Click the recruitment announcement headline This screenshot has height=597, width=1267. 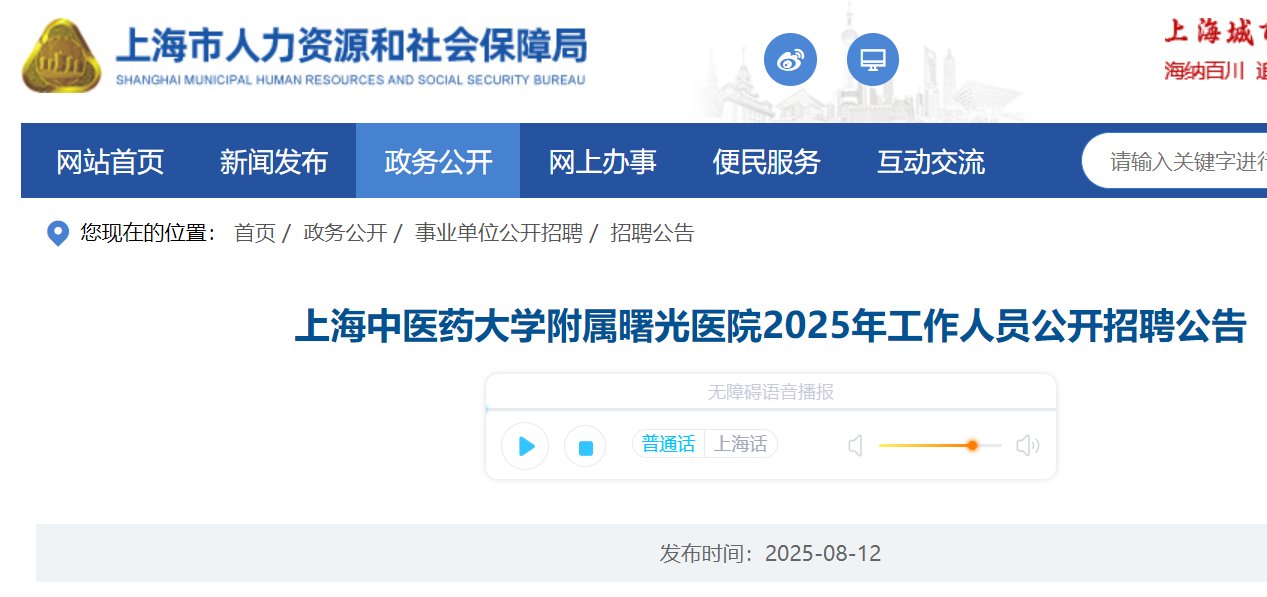770,327
